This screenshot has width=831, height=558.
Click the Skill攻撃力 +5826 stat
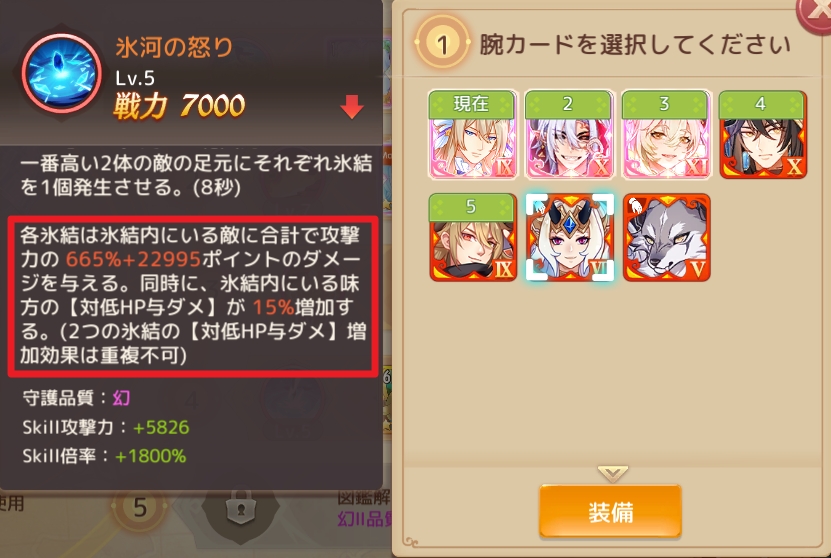coord(105,427)
